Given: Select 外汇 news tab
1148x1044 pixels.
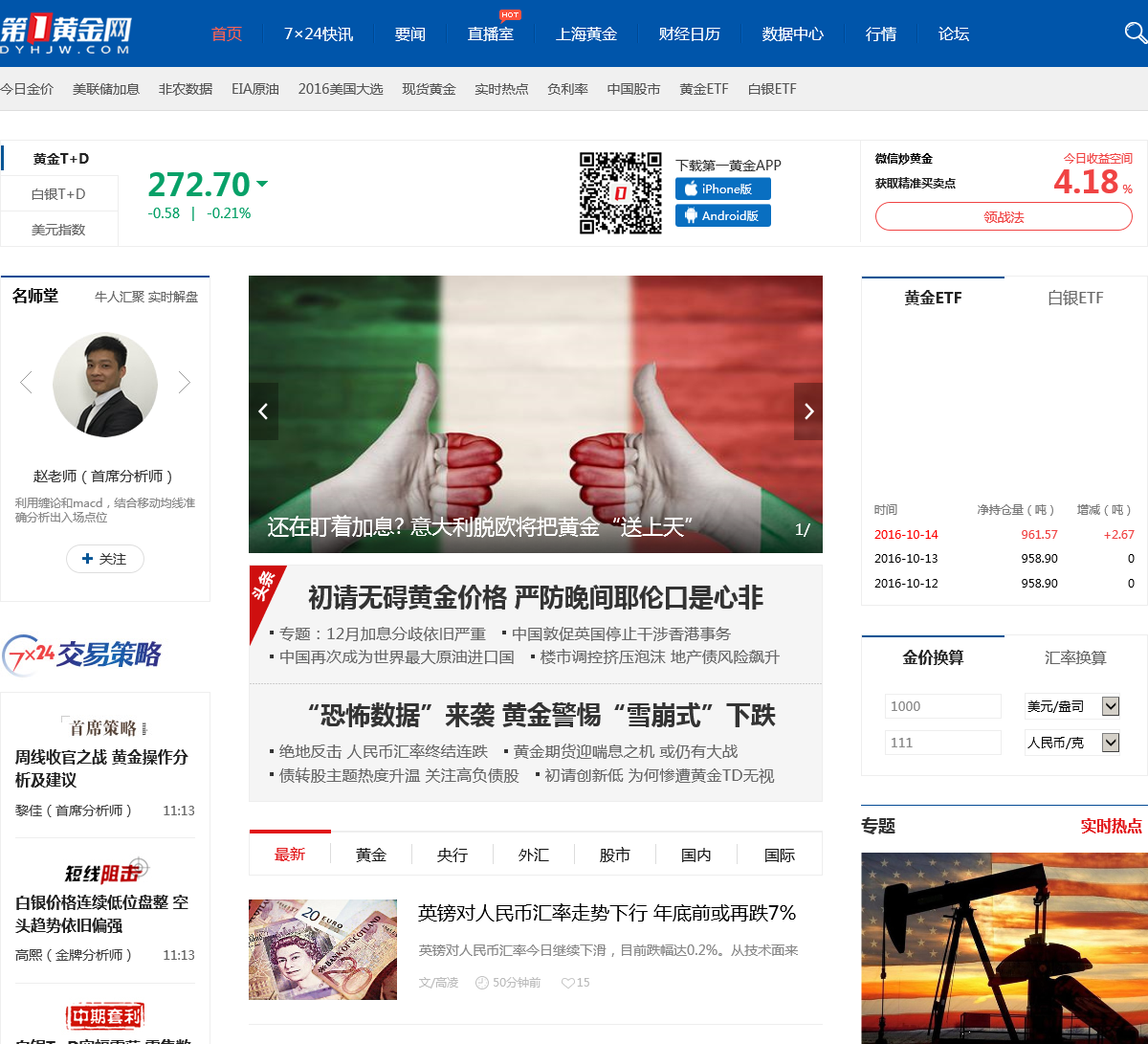Looking at the screenshot, I should (x=534, y=855).
